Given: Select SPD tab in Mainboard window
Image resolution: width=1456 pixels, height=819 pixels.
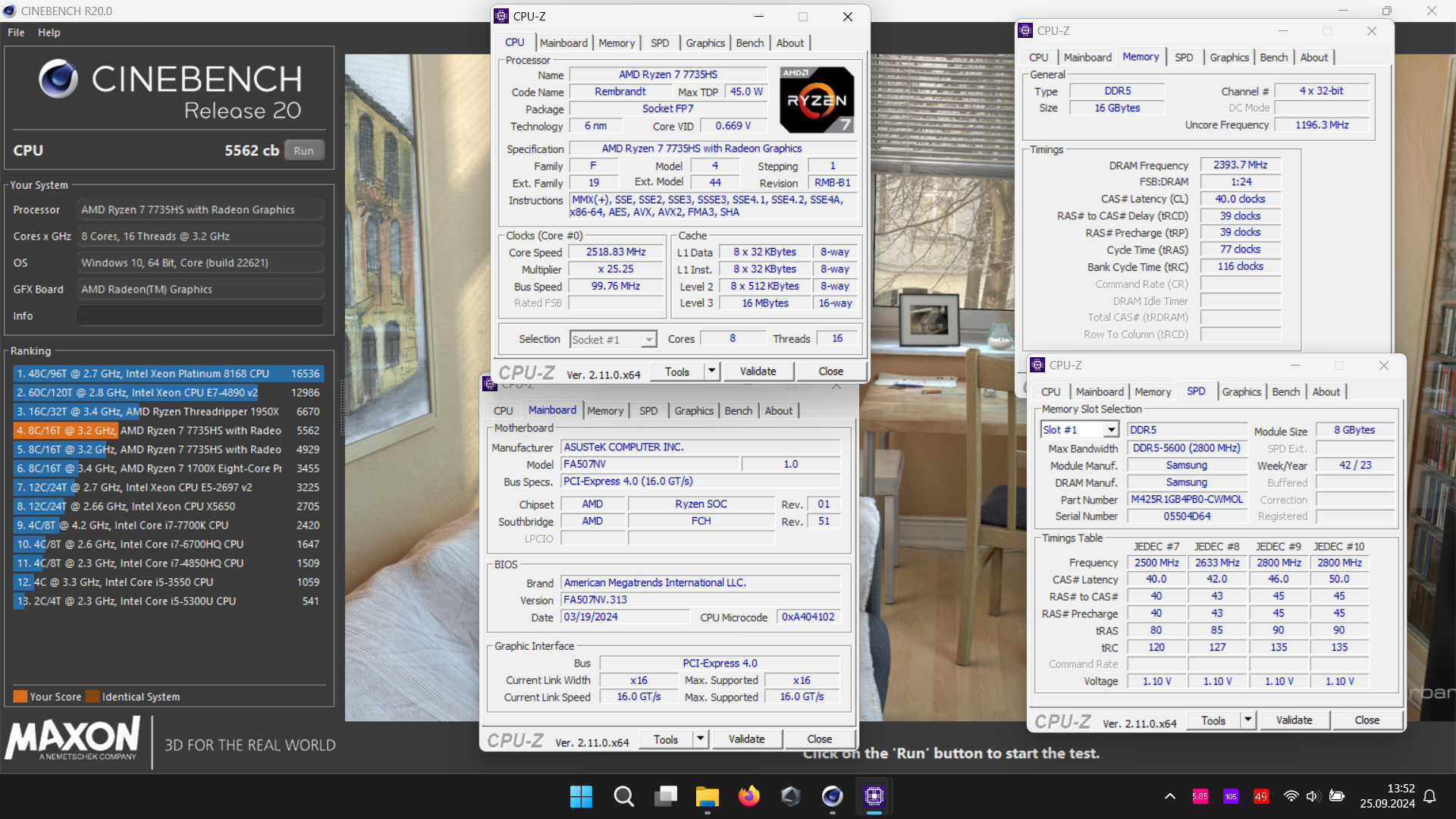Looking at the screenshot, I should pos(648,411).
